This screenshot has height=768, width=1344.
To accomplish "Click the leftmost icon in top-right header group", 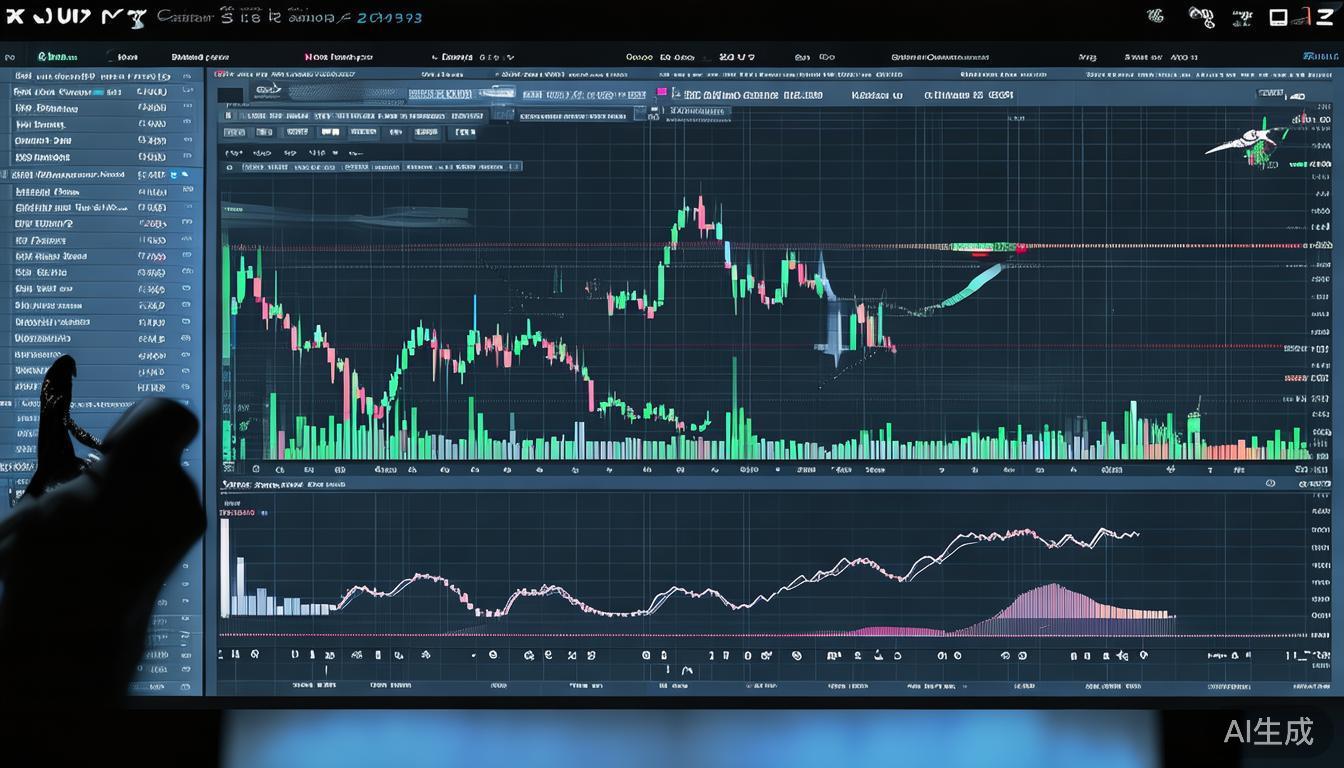I will click(1156, 16).
